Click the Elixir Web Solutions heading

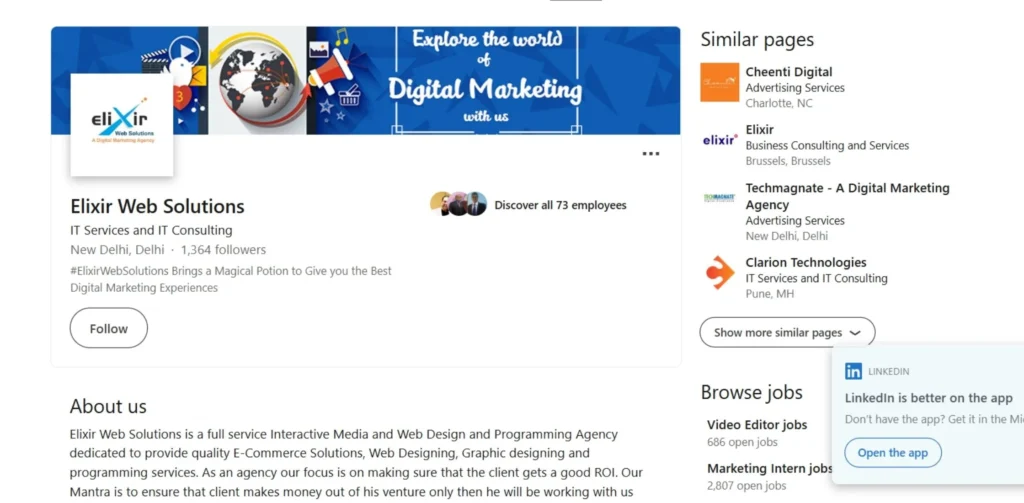(x=157, y=206)
